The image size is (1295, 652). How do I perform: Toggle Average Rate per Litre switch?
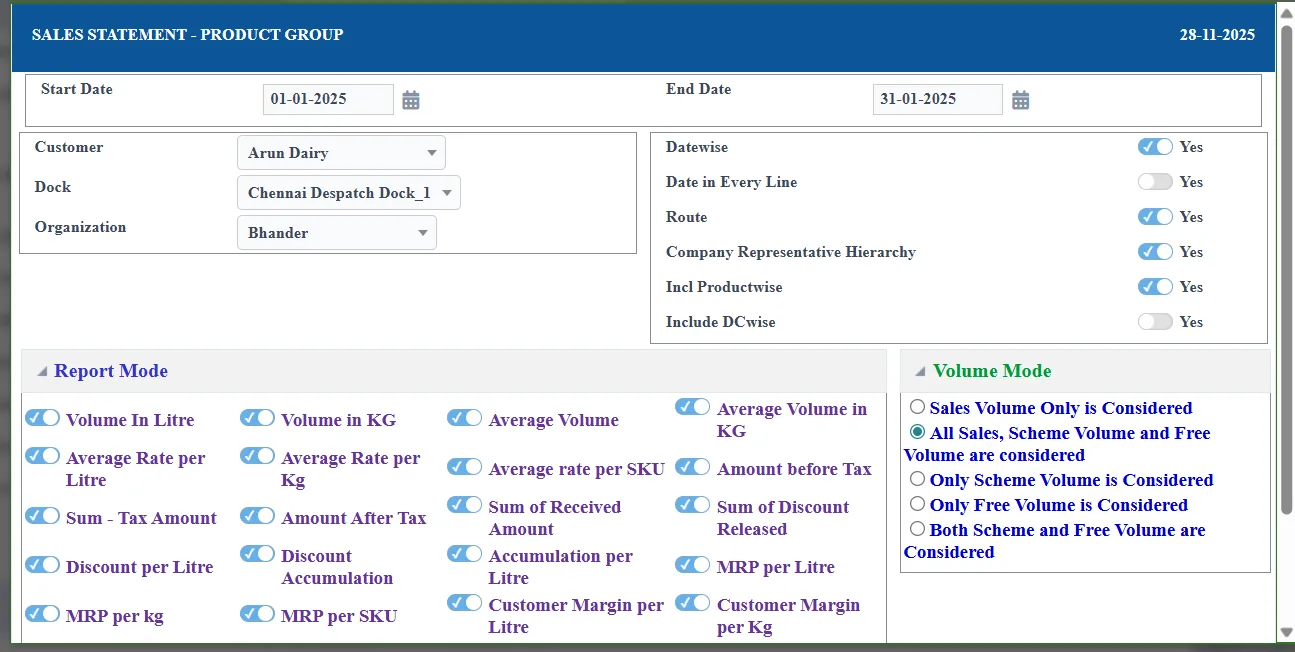click(x=43, y=456)
